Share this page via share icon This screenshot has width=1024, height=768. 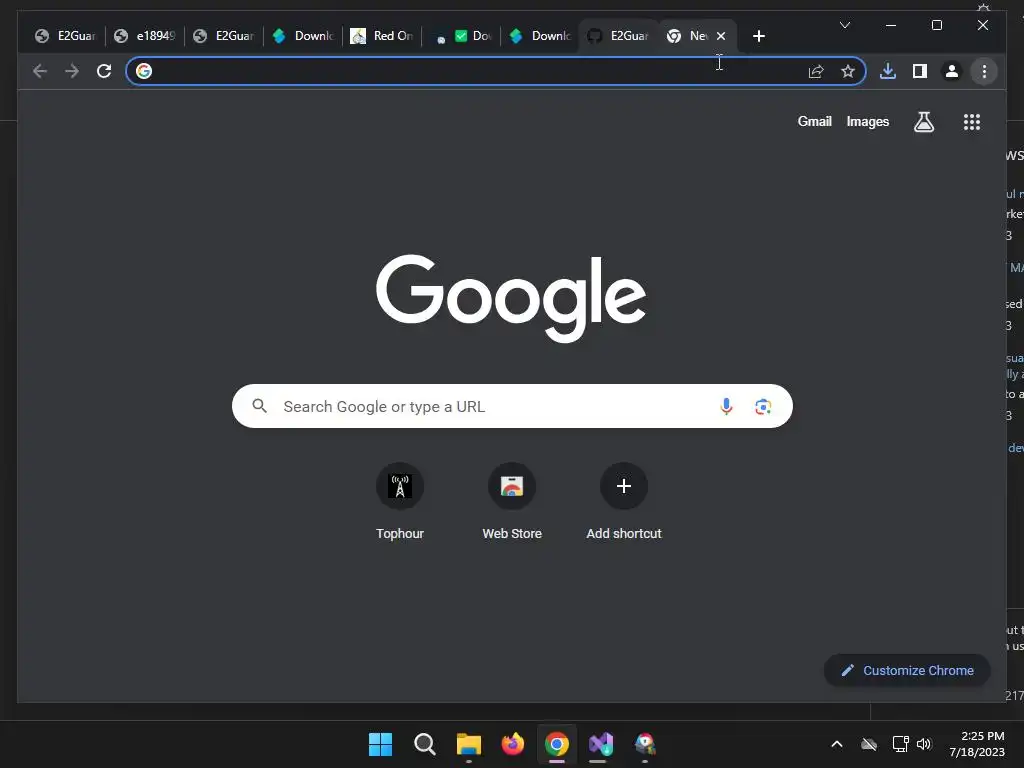816,71
